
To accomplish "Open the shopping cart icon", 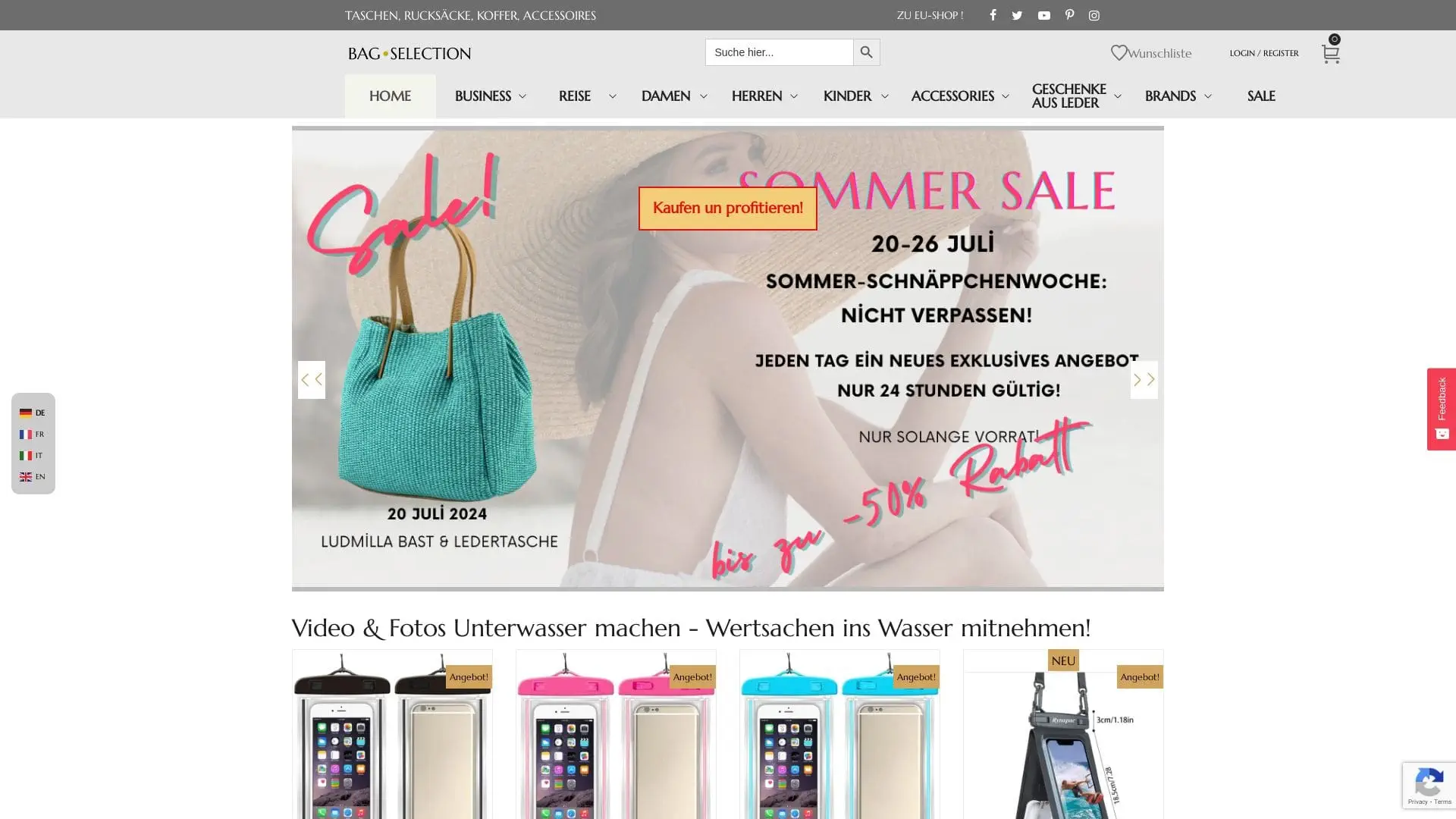I will (x=1330, y=54).
